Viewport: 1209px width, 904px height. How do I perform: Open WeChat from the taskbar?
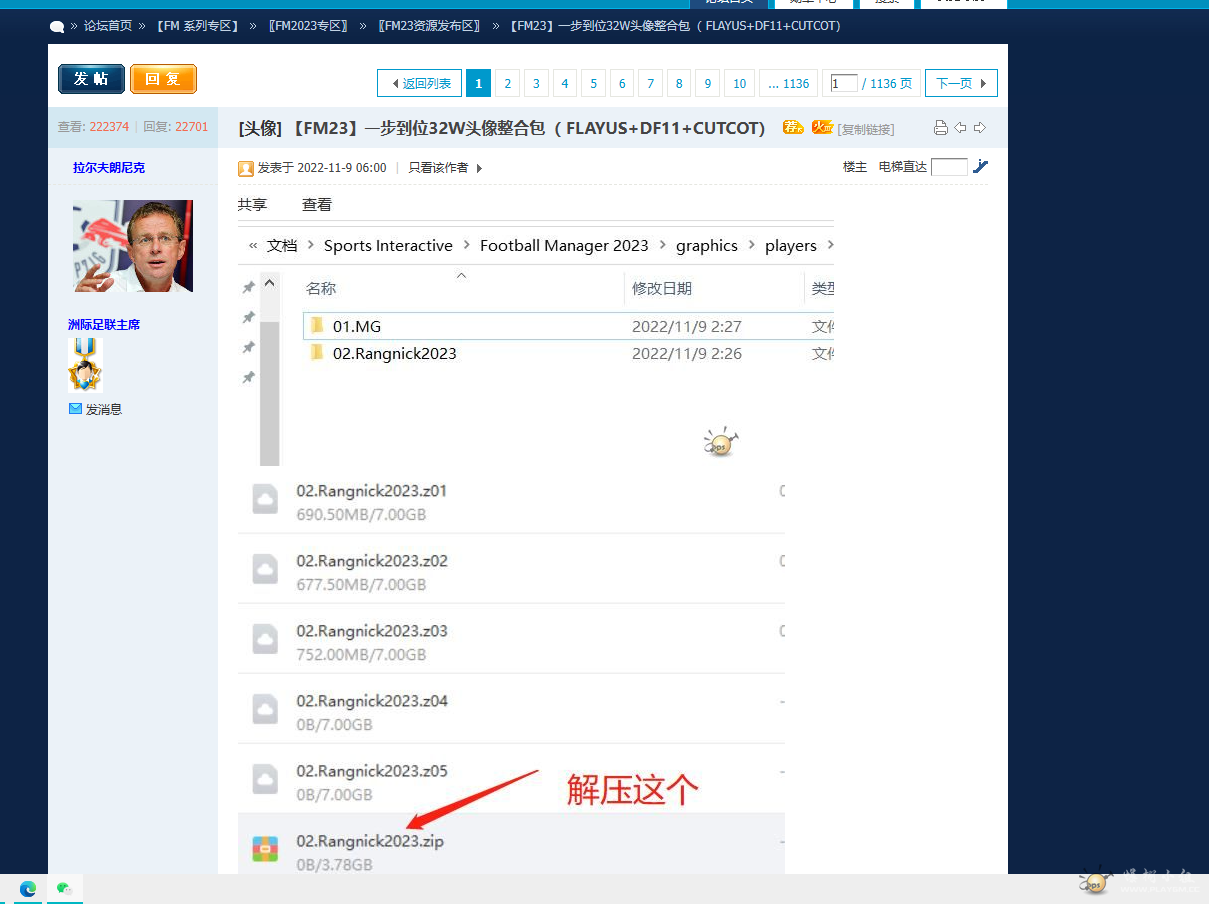tap(65, 888)
